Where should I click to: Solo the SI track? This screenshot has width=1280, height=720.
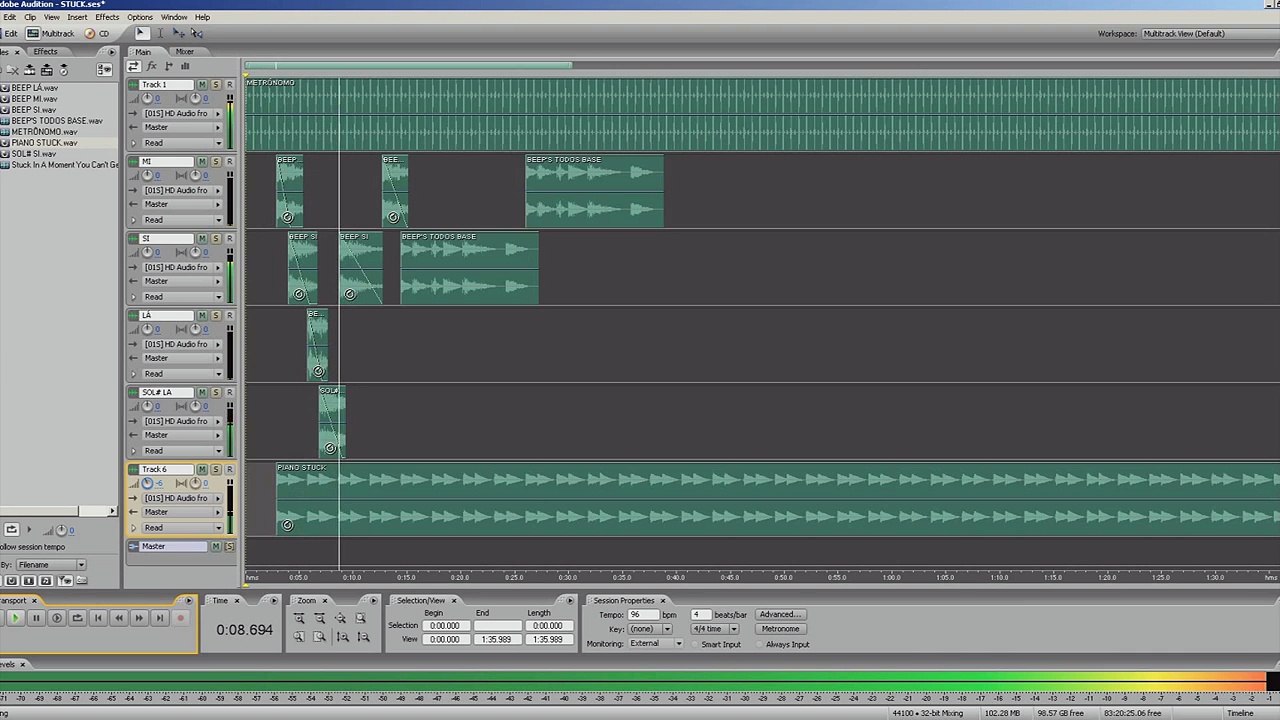click(x=215, y=239)
